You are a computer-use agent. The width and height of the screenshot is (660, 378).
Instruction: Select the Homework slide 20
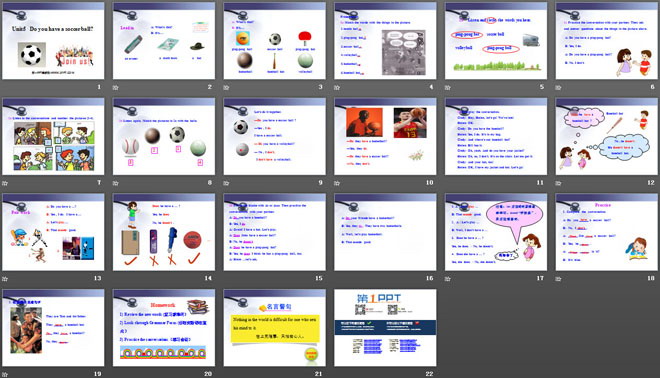coord(164,327)
